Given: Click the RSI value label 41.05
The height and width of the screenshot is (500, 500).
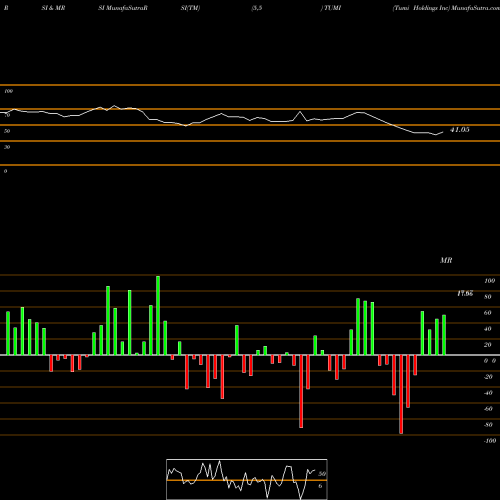Looking at the screenshot, I should (x=460, y=130).
